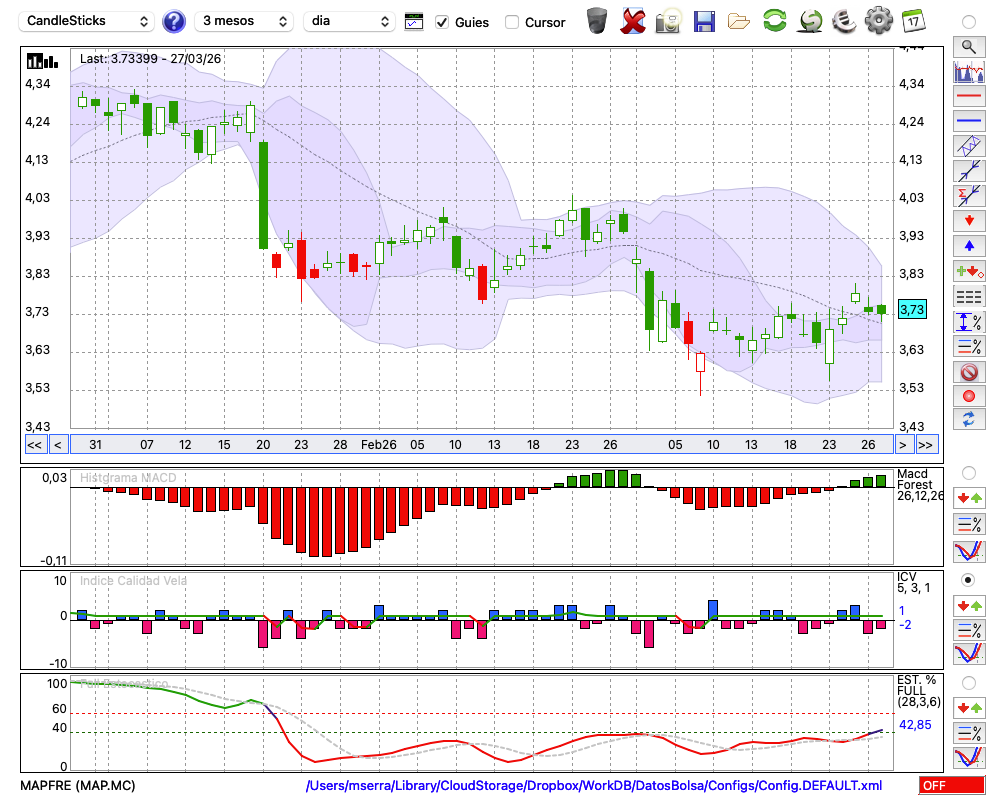Image resolution: width=1000 pixels, height=800 pixels.
Task: Click the green refresh arrows icon
Action: [774, 21]
